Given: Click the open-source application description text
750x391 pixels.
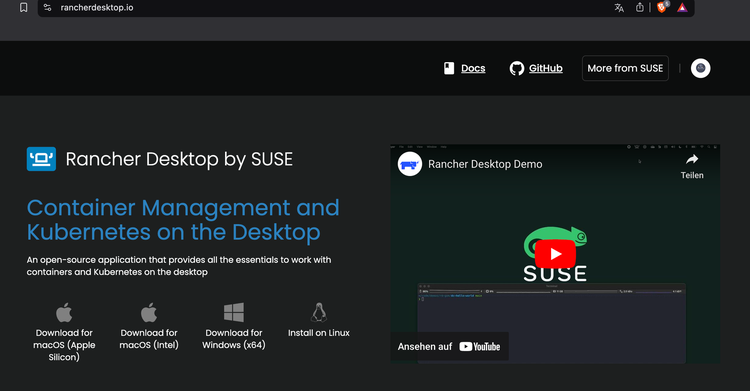Looking at the screenshot, I should (x=179, y=266).
